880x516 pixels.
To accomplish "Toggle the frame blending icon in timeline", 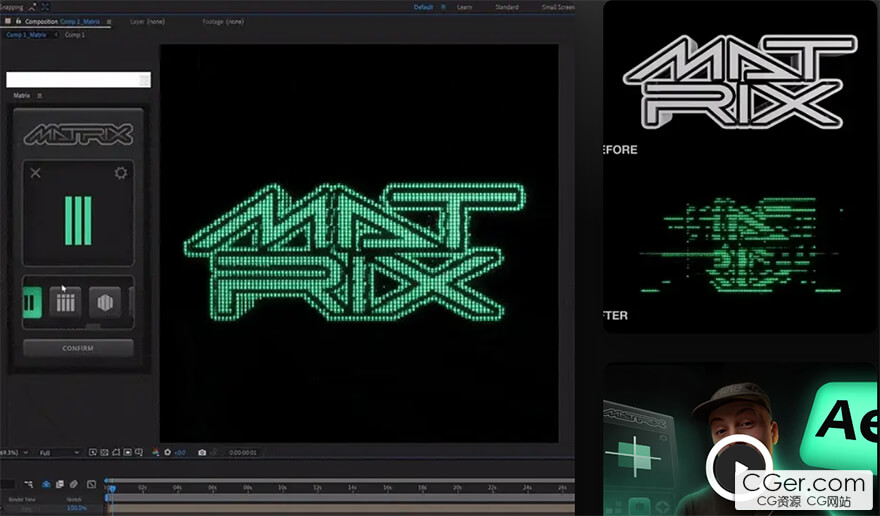I will [x=59, y=484].
